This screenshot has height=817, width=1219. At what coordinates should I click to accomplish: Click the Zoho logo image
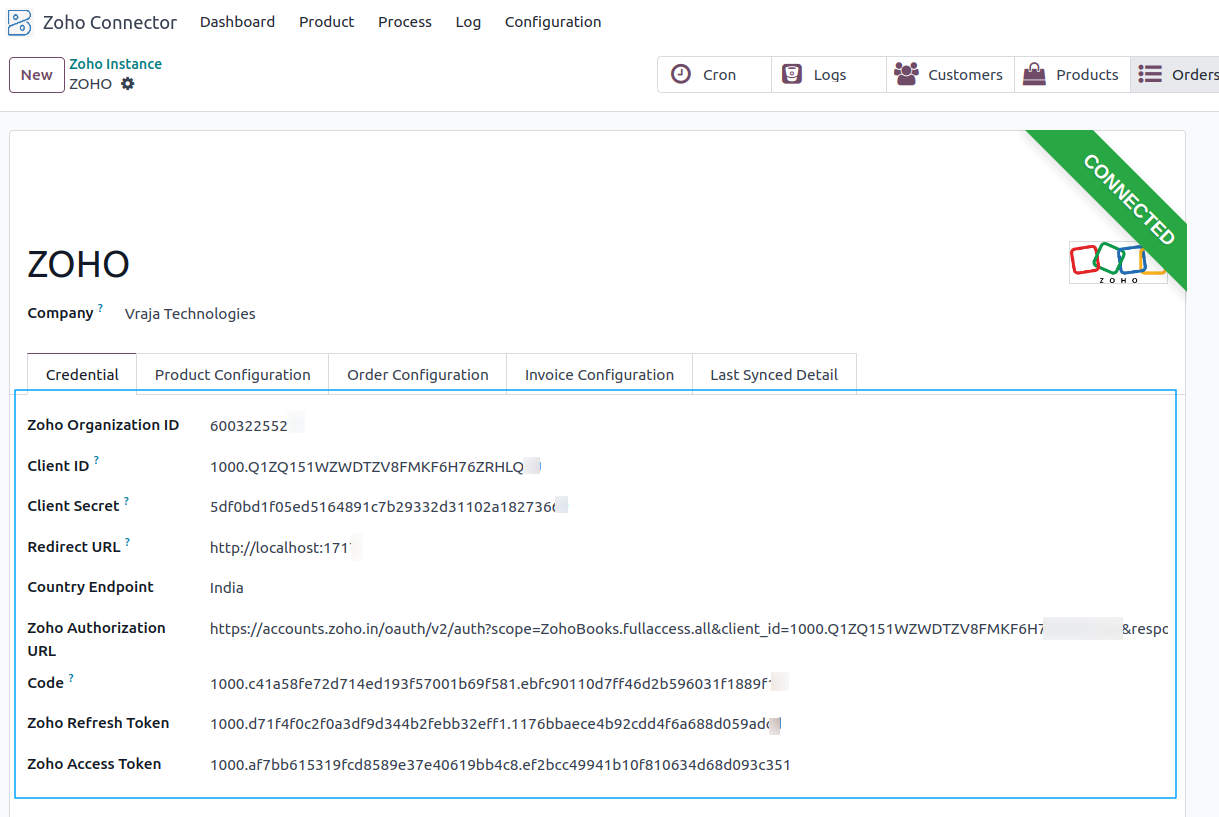coord(1118,262)
